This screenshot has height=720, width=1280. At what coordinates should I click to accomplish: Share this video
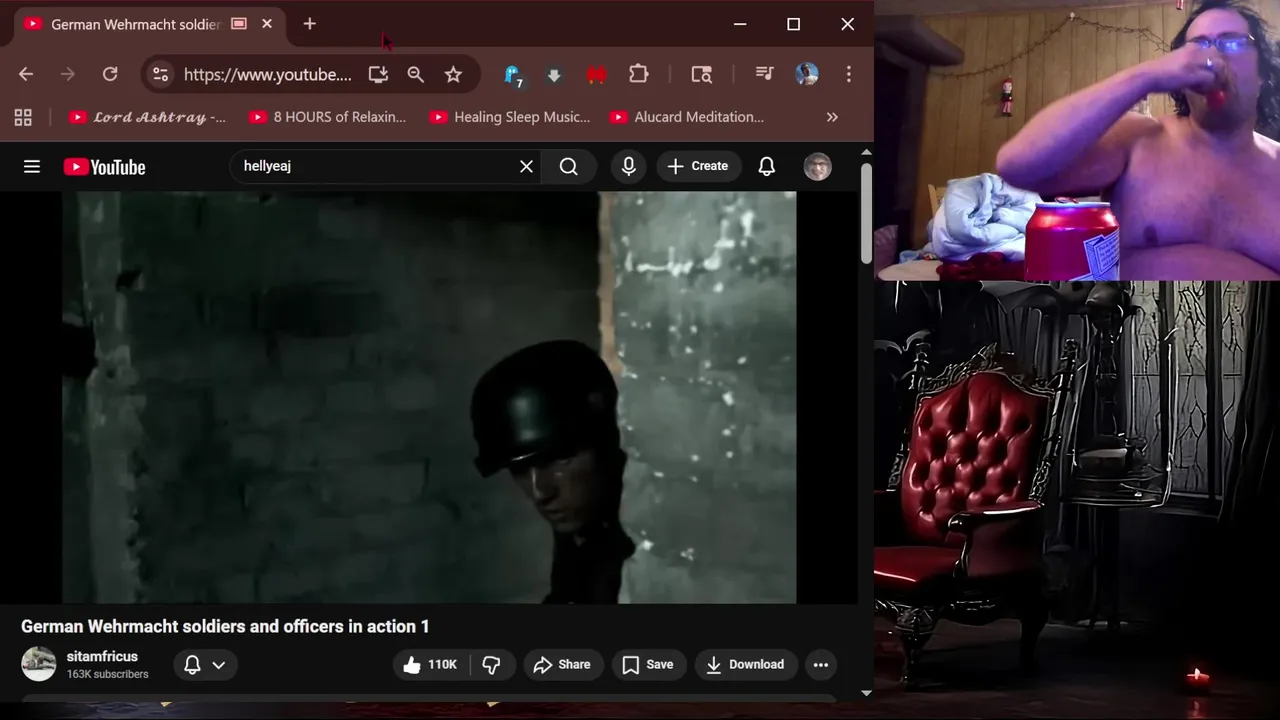point(563,665)
